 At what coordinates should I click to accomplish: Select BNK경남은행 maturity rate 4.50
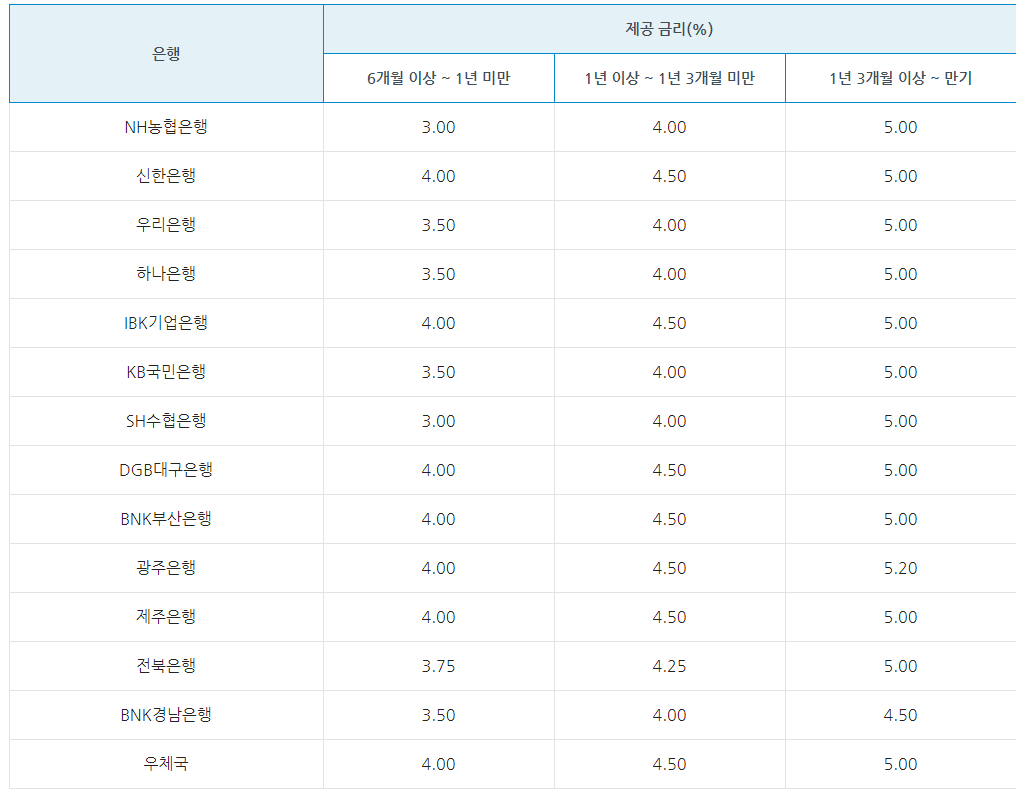coord(901,715)
